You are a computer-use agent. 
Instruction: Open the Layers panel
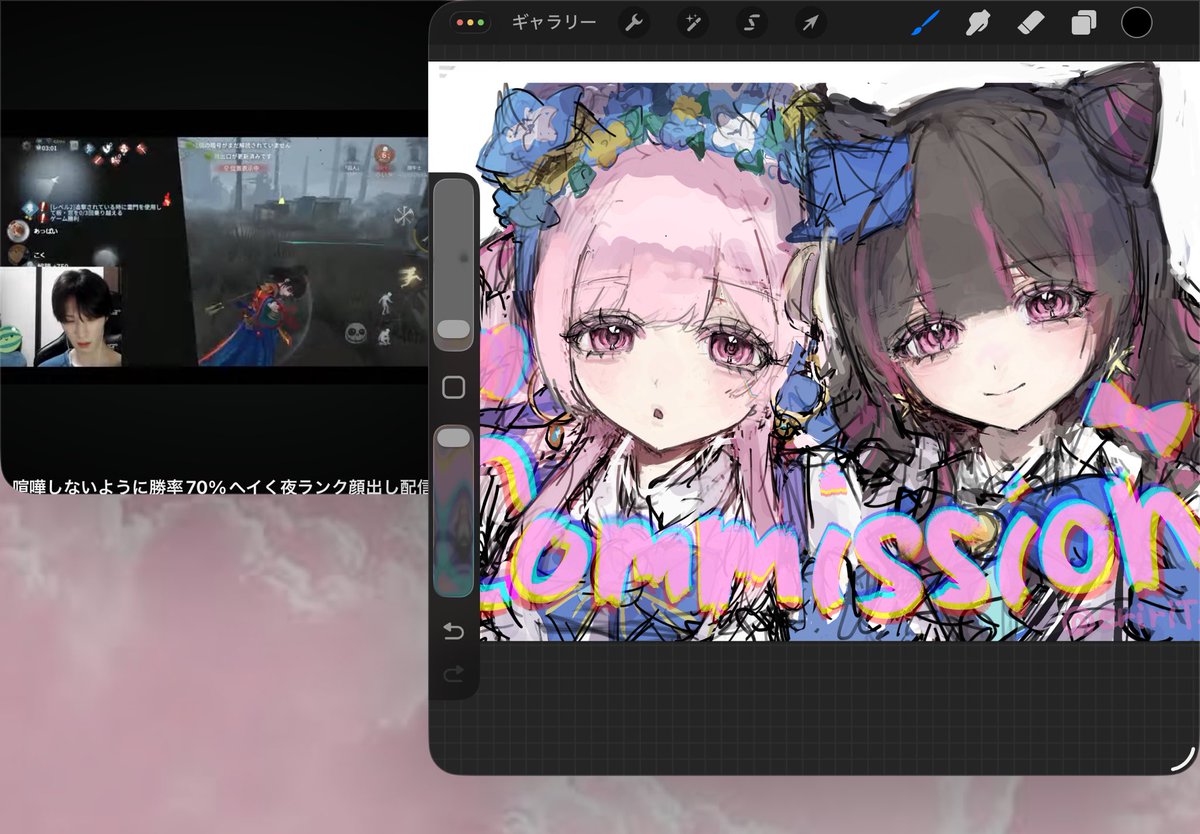click(1084, 22)
